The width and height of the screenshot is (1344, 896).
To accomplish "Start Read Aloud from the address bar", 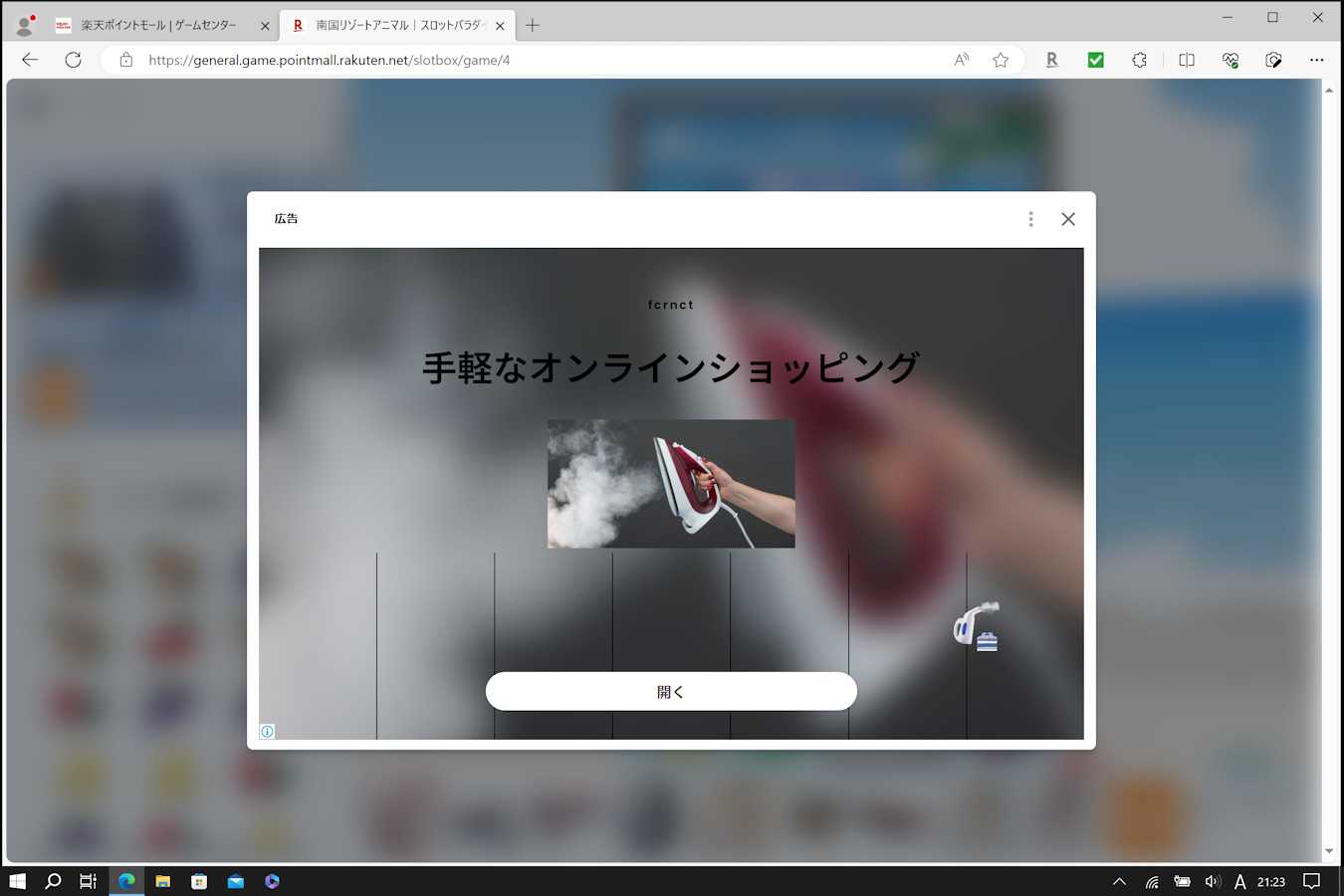I will coord(961,60).
